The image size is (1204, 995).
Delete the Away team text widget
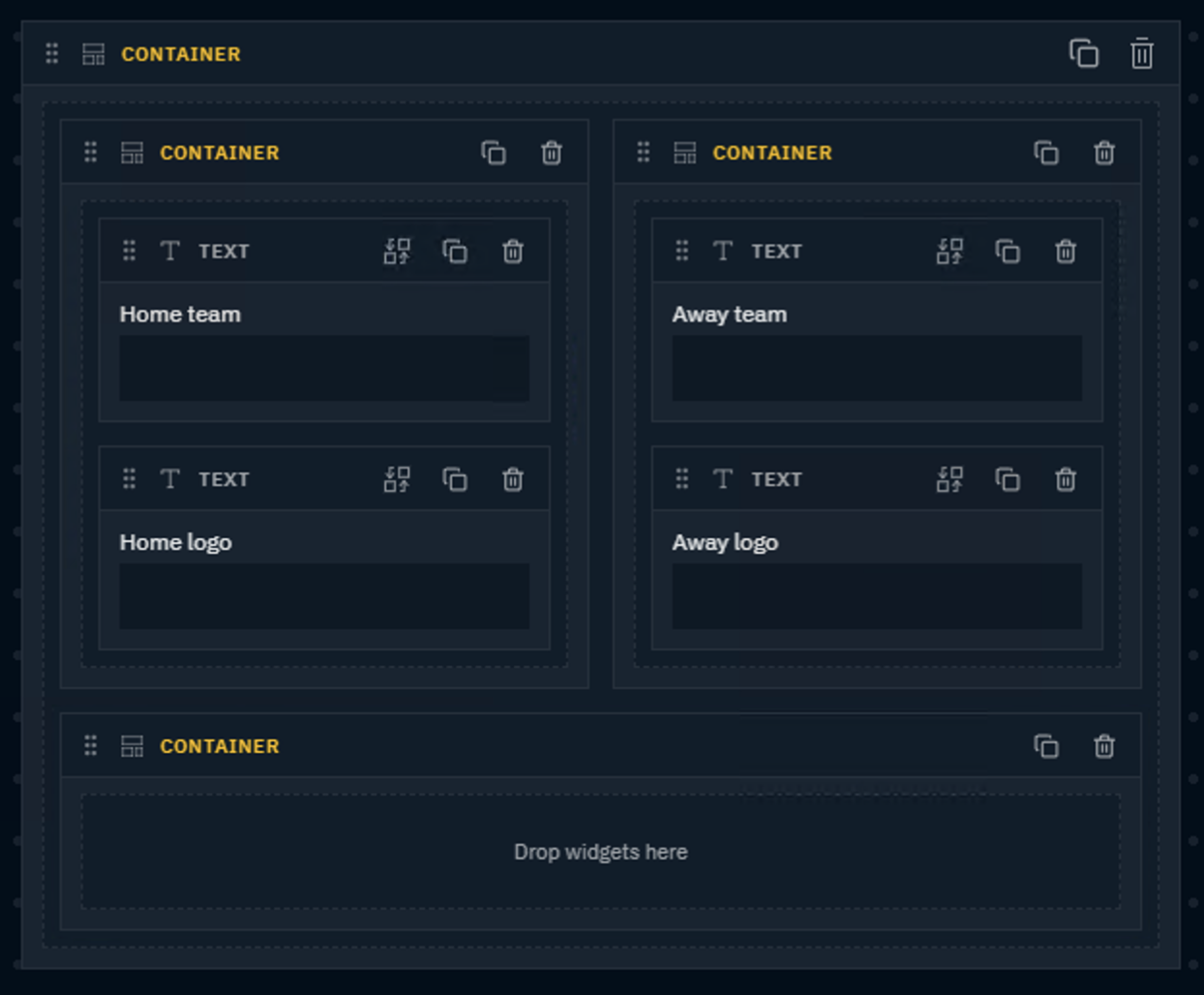(1066, 252)
